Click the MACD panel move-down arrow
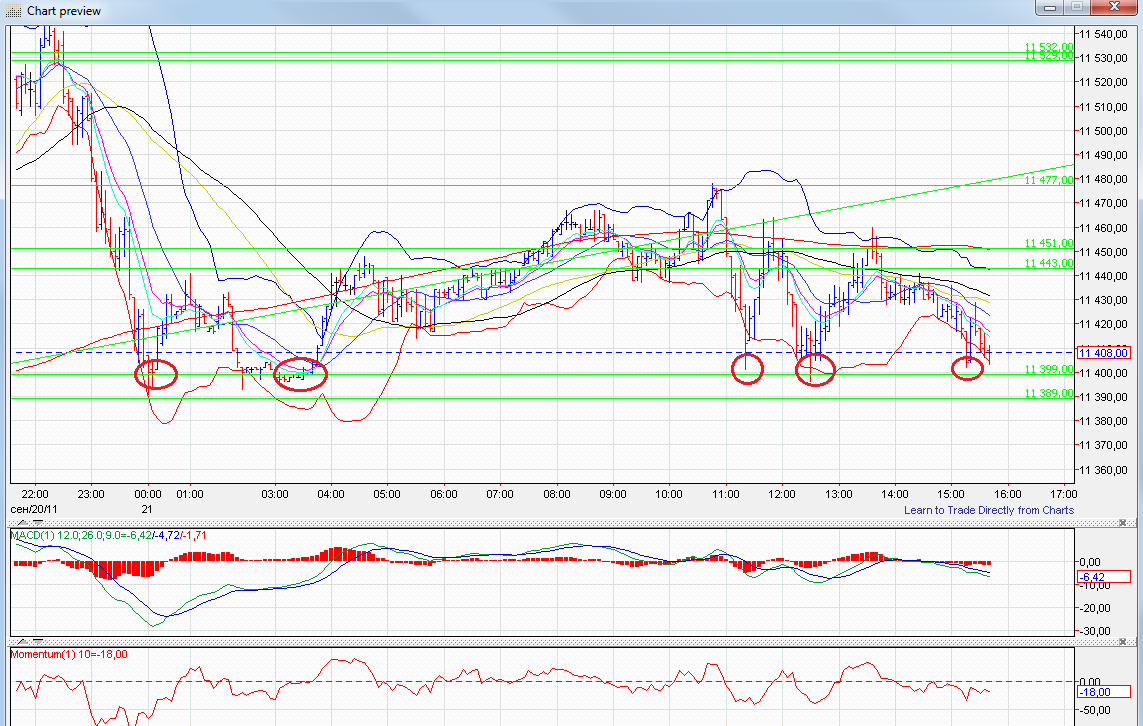 pos(39,523)
